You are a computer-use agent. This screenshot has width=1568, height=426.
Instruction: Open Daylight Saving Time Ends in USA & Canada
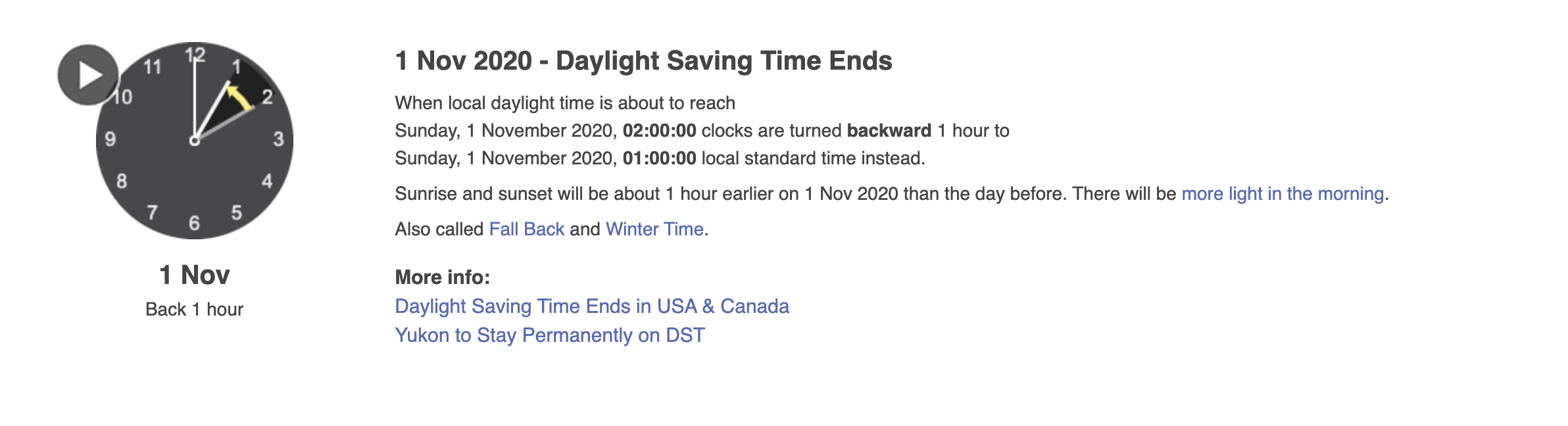(592, 306)
